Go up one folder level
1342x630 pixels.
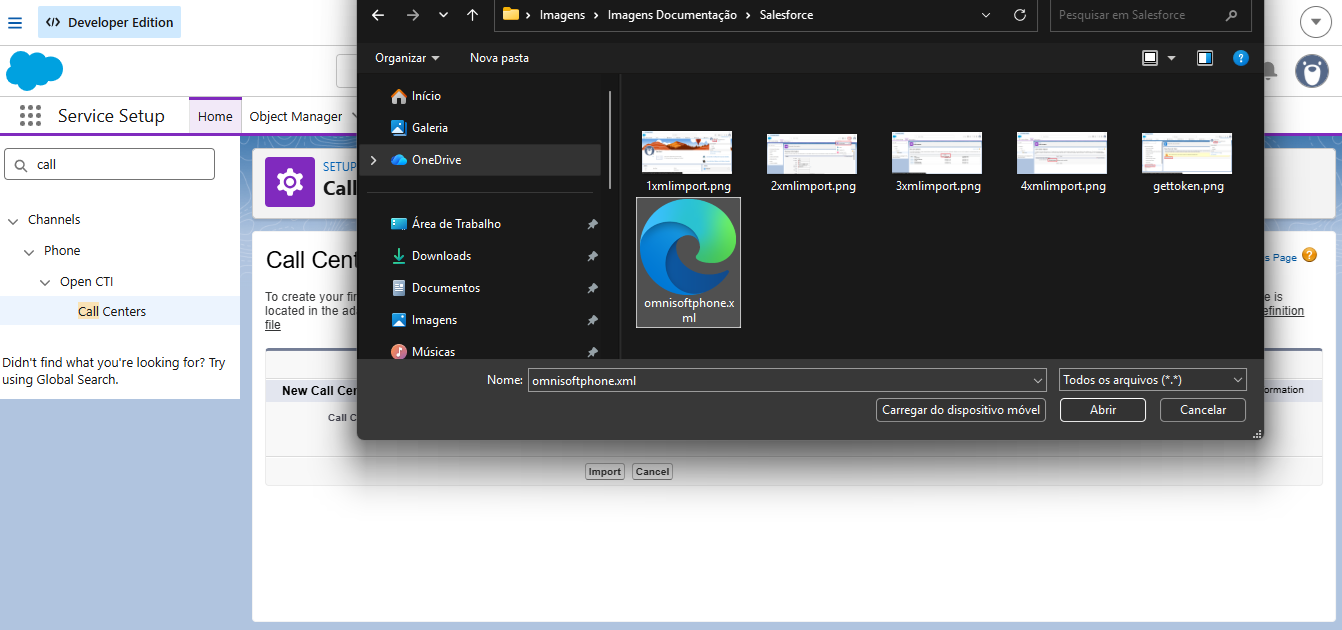473,15
